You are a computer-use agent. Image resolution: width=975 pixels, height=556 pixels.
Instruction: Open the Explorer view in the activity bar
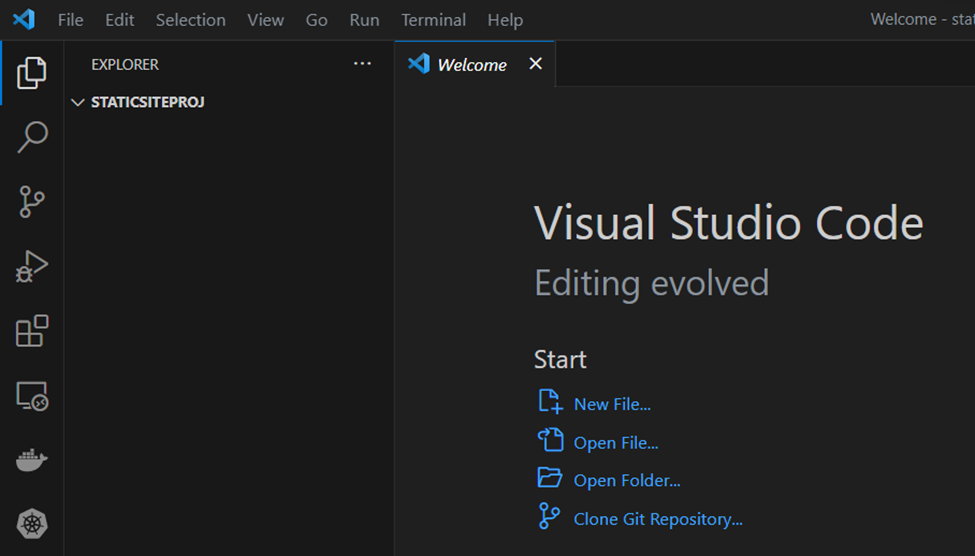pyautogui.click(x=32, y=73)
